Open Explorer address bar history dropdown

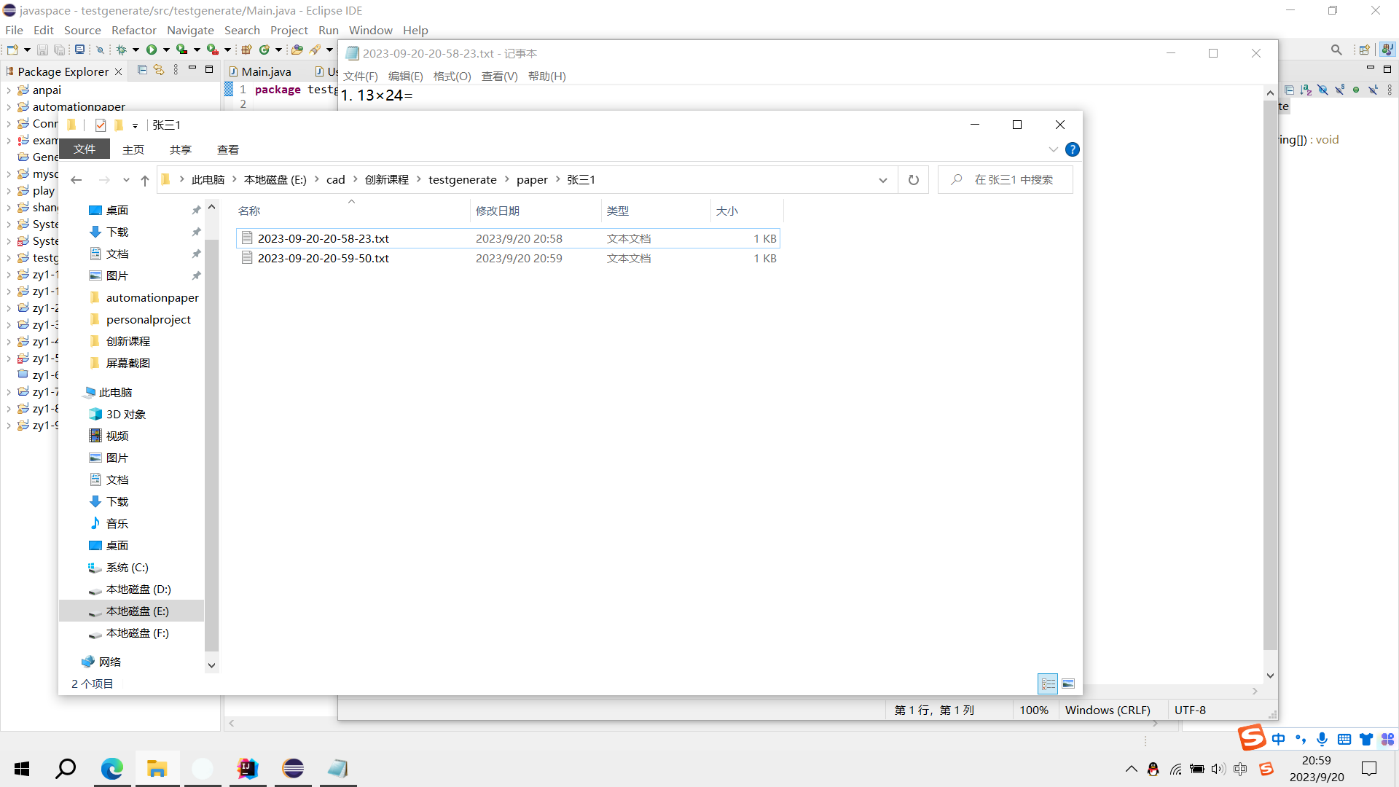883,180
